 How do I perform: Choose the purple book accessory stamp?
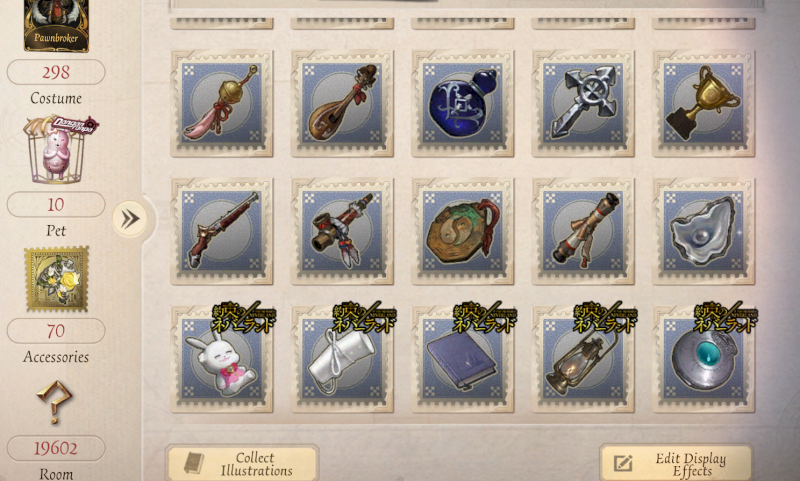(462, 359)
